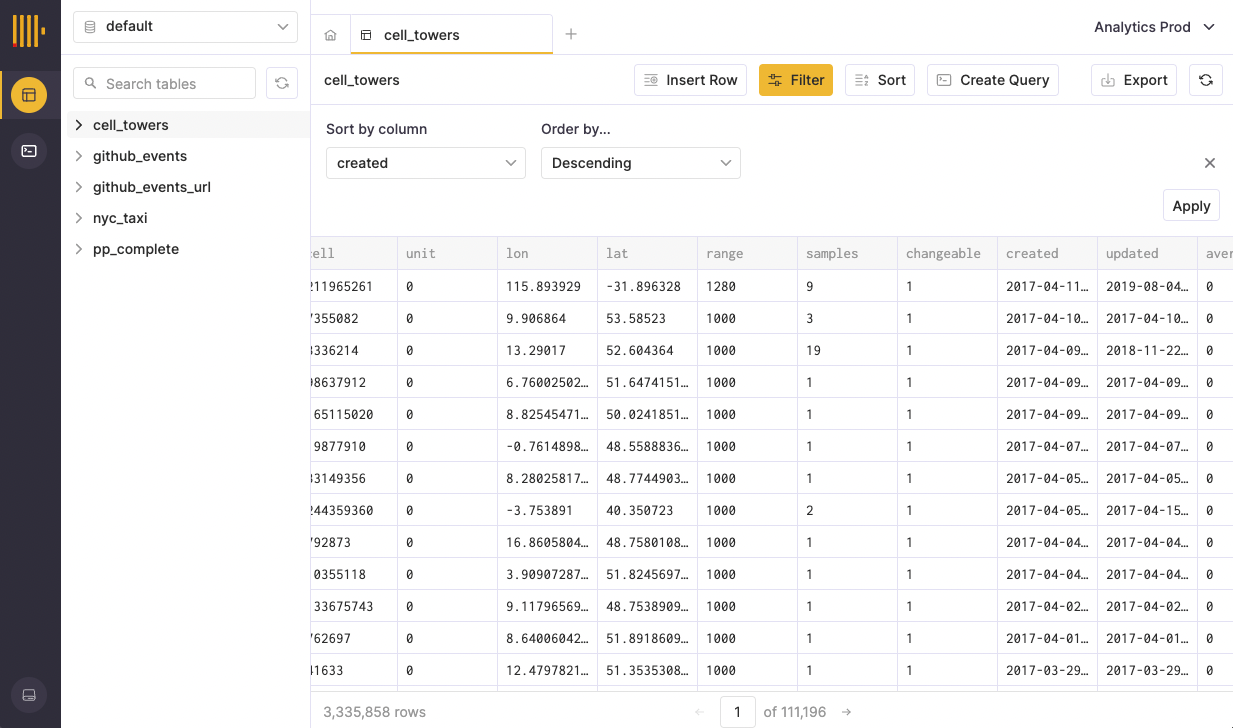The height and width of the screenshot is (728, 1233).
Task: Expand the nyc_taxi table
Action: click(x=79, y=218)
